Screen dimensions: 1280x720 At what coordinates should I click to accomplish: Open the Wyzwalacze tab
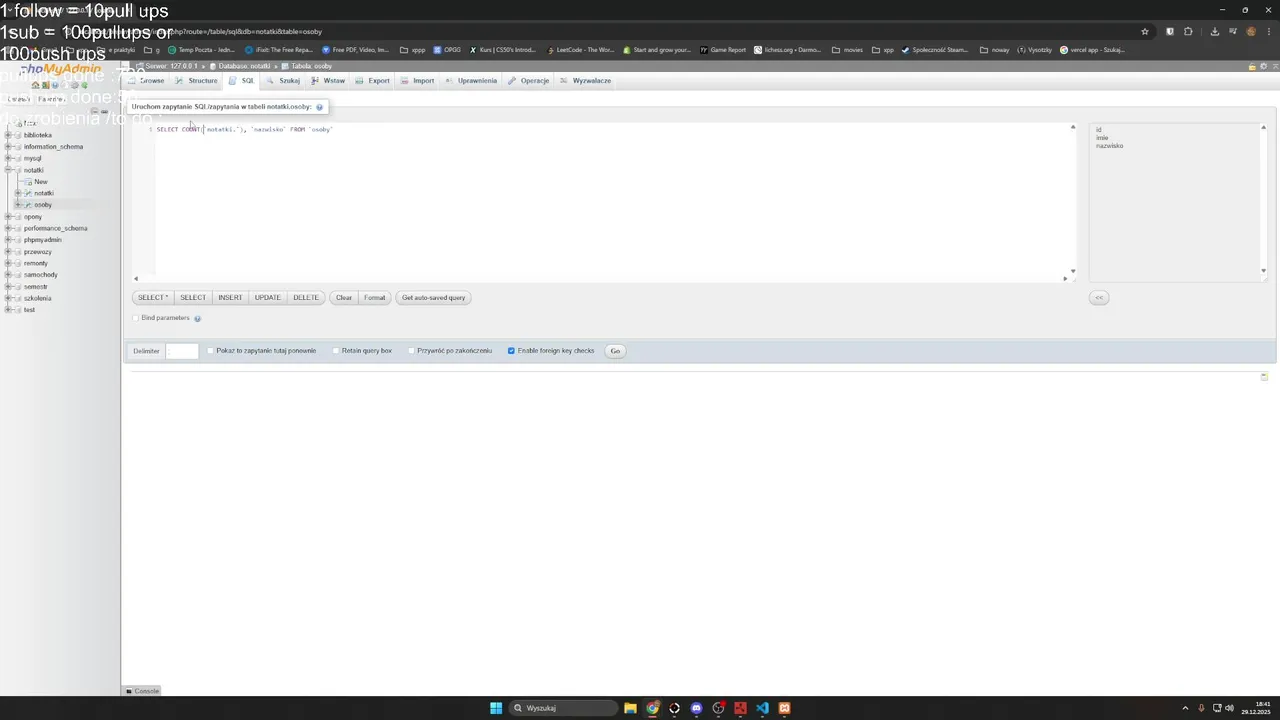tap(585, 80)
